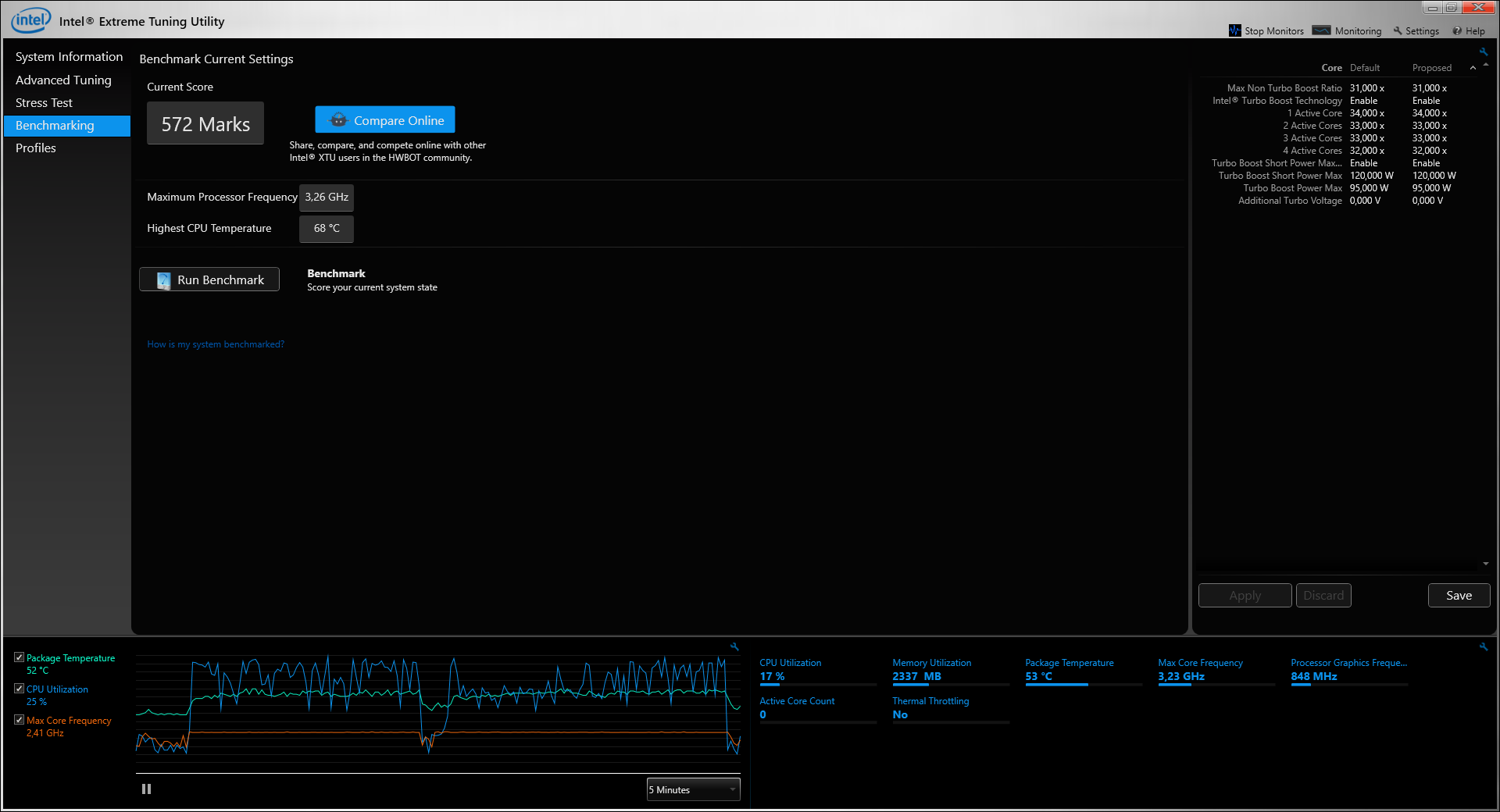The width and height of the screenshot is (1500, 812).
Task: Open the Monitoring view via its icon
Action: [1322, 30]
